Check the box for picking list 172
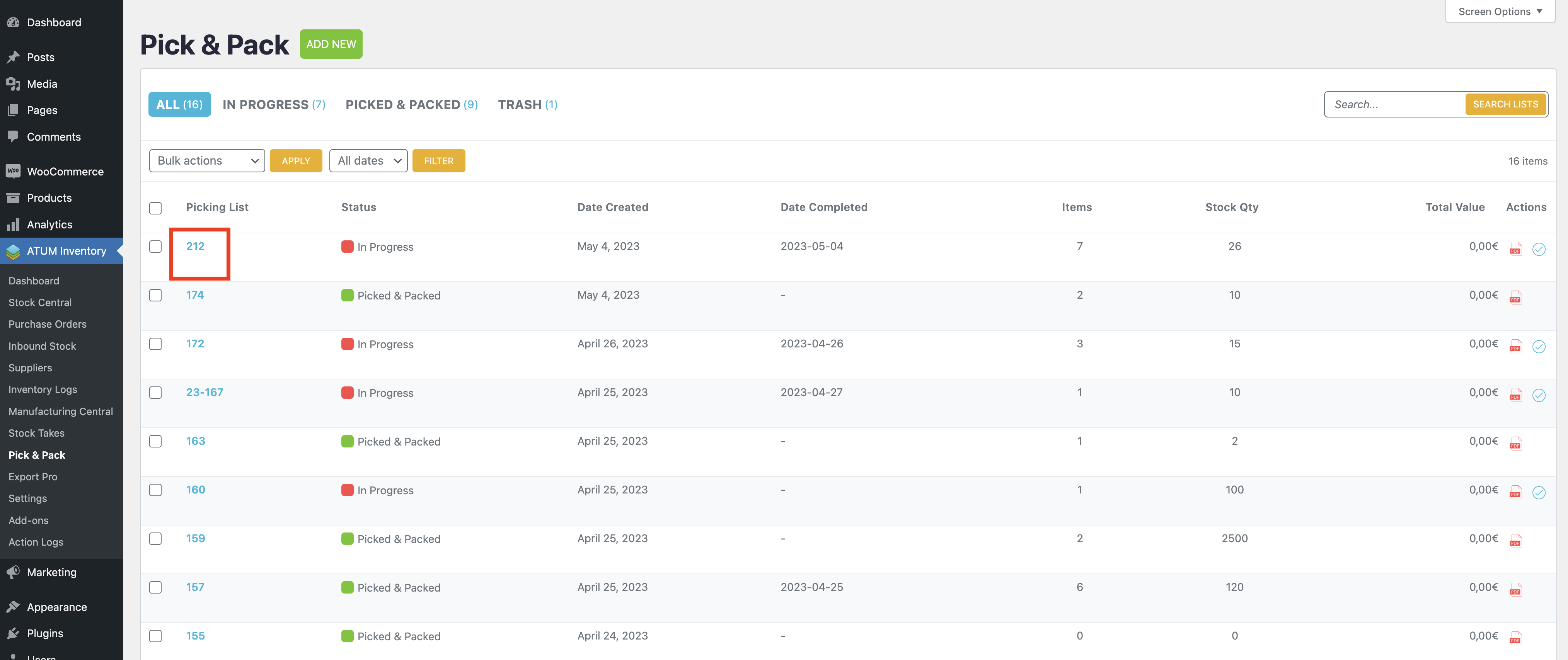This screenshot has height=660, width=1568. tap(155, 344)
